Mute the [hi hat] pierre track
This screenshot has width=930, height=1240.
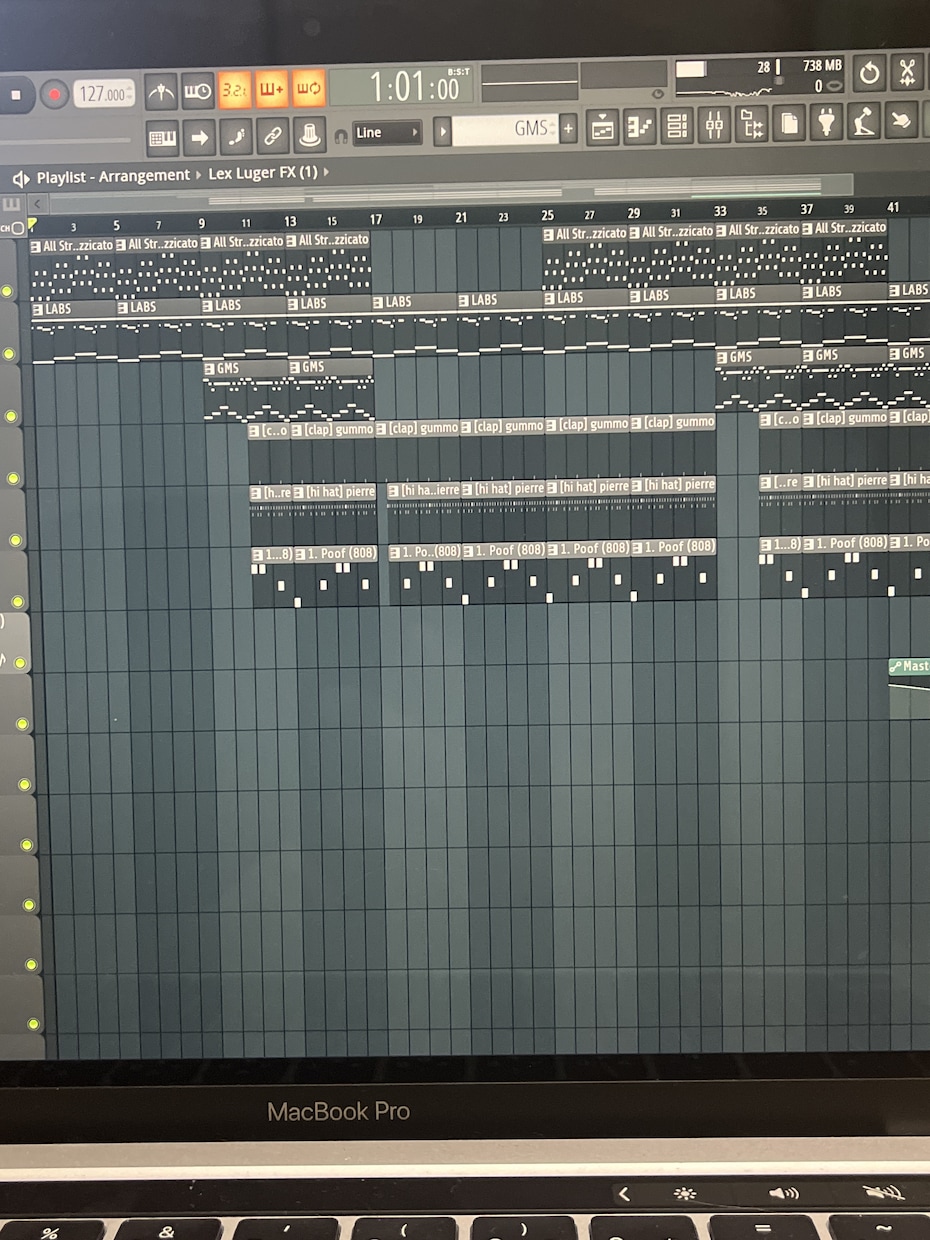(x=16, y=540)
